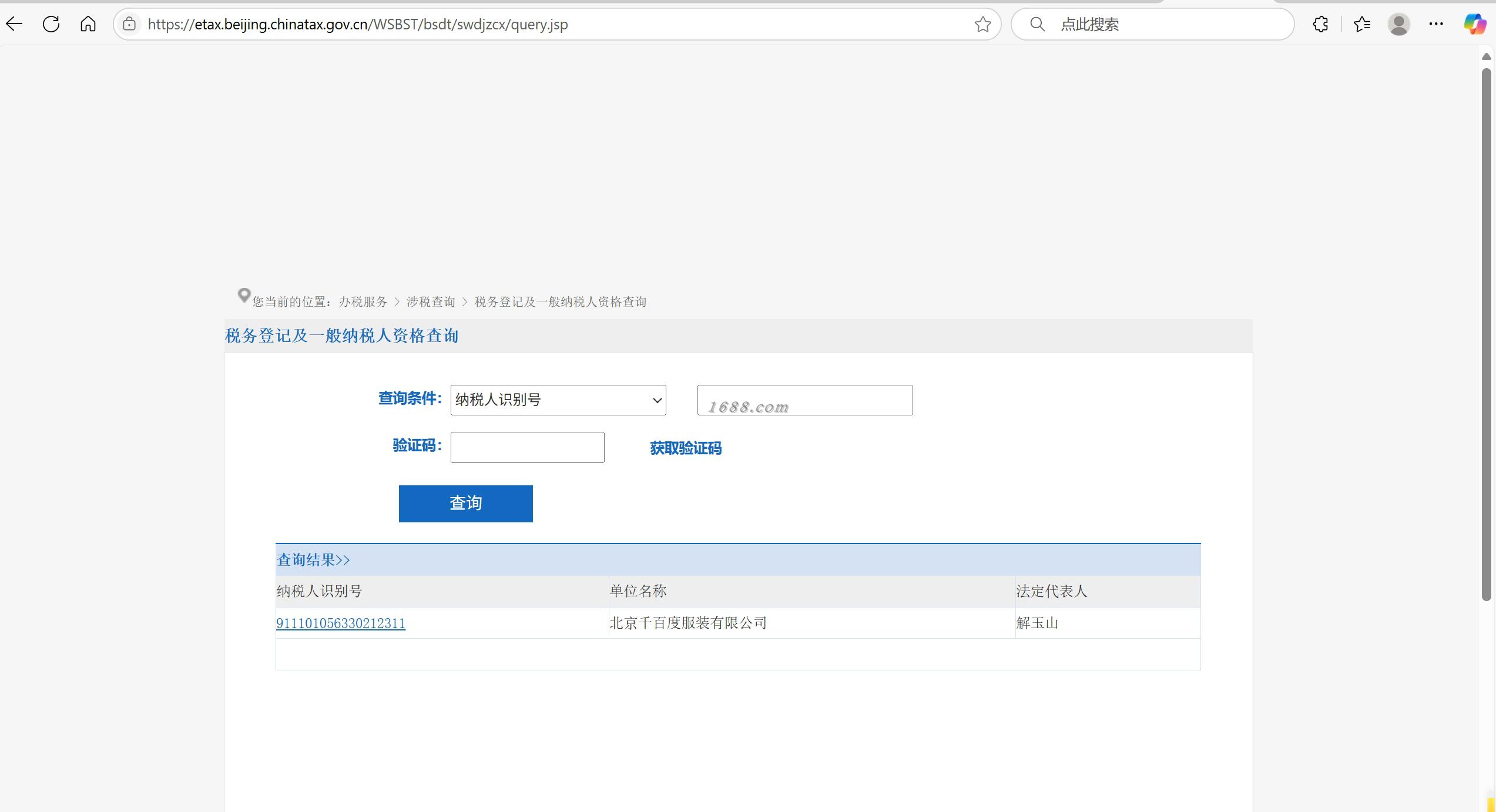The width and height of the screenshot is (1496, 812).
Task: Open the browser home page icon
Action: click(x=88, y=24)
